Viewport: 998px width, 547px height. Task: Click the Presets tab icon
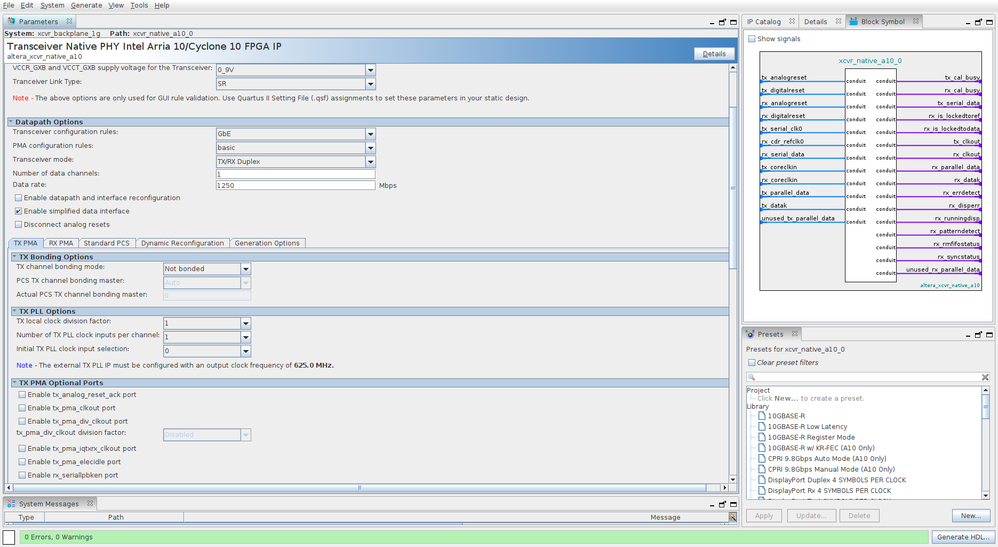pyautogui.click(x=750, y=334)
